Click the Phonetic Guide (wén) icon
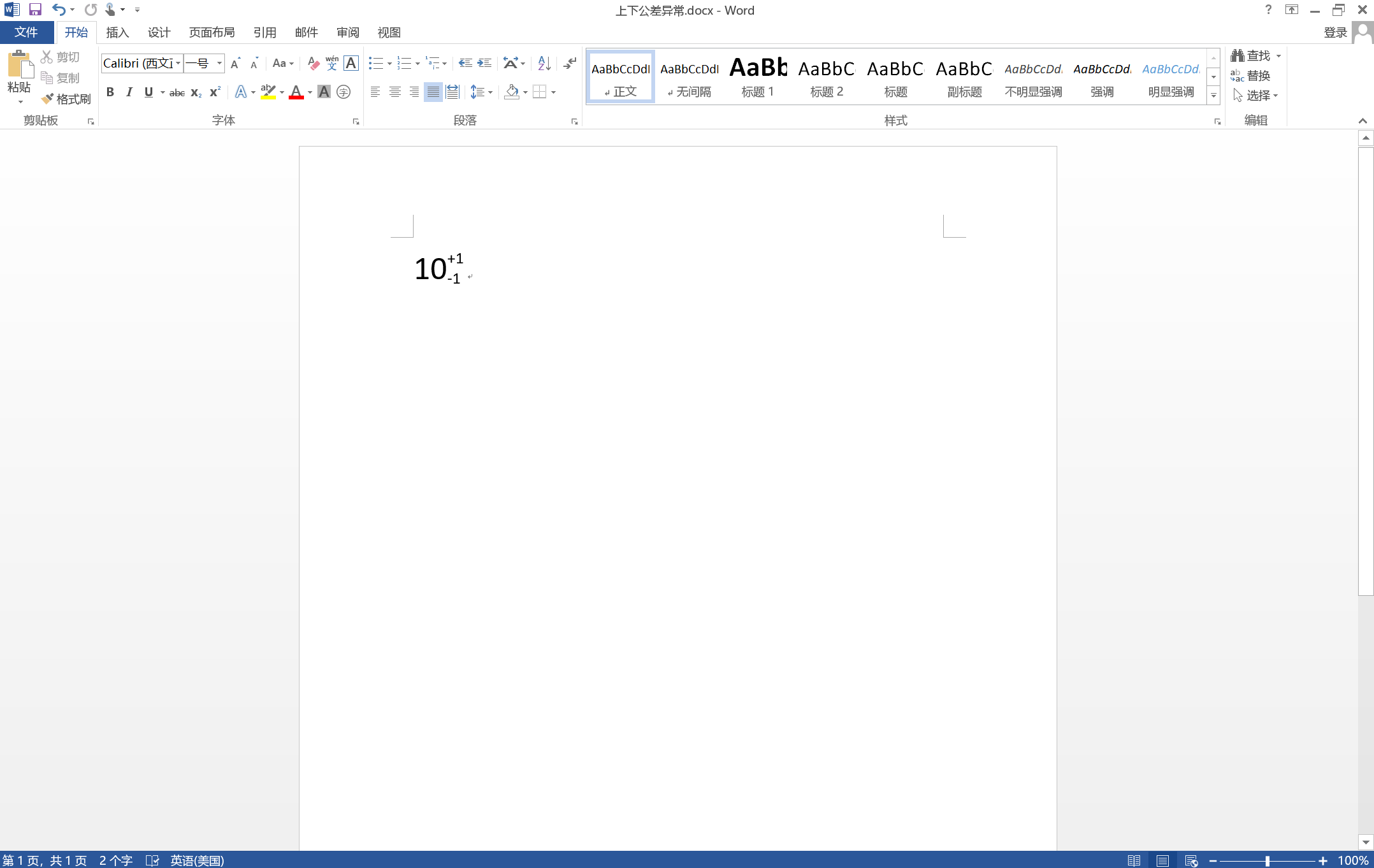1374x868 pixels. coord(332,63)
